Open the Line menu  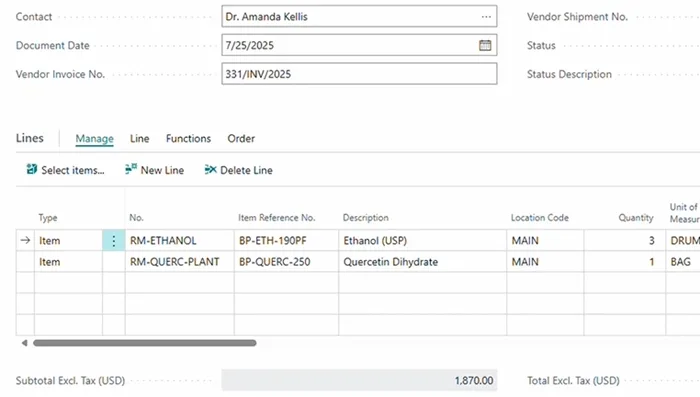click(x=139, y=138)
